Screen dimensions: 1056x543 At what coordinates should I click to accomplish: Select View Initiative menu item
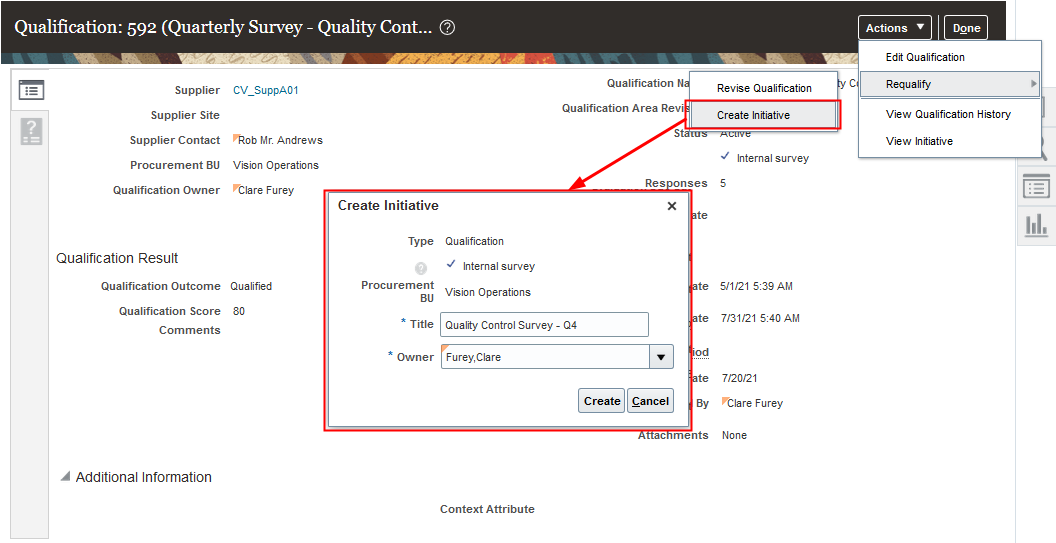pos(919,141)
